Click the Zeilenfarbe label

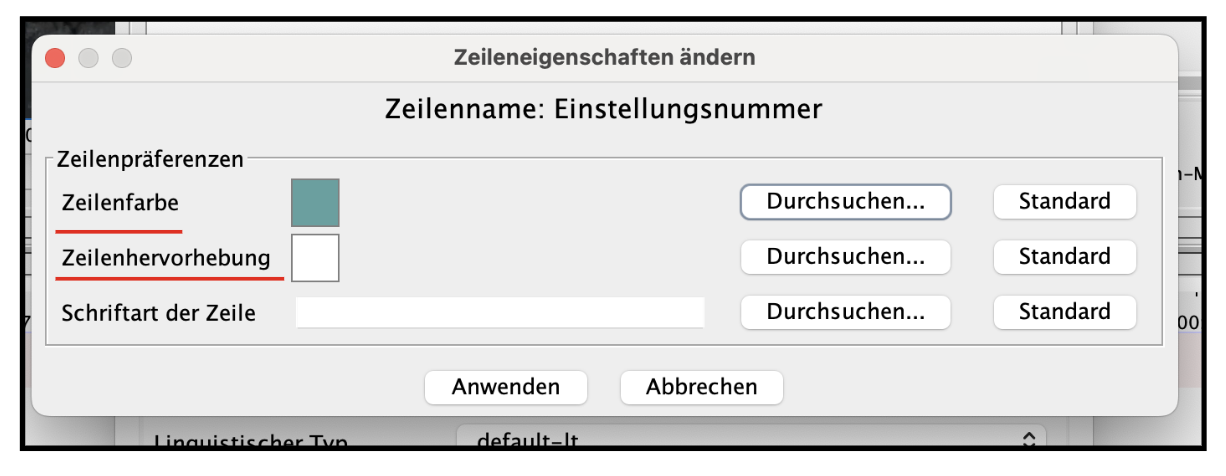pos(120,203)
